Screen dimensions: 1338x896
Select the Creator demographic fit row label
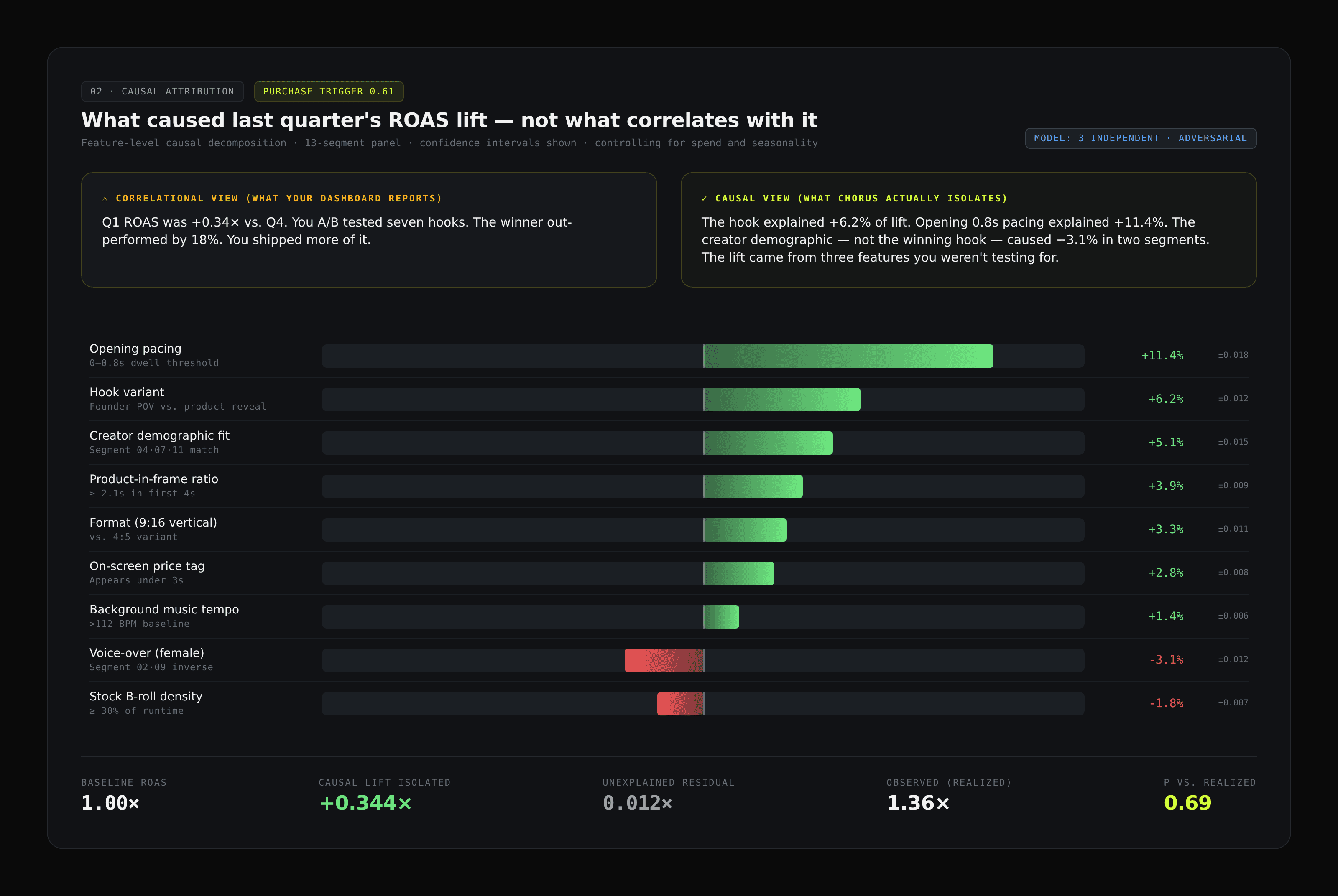point(159,436)
